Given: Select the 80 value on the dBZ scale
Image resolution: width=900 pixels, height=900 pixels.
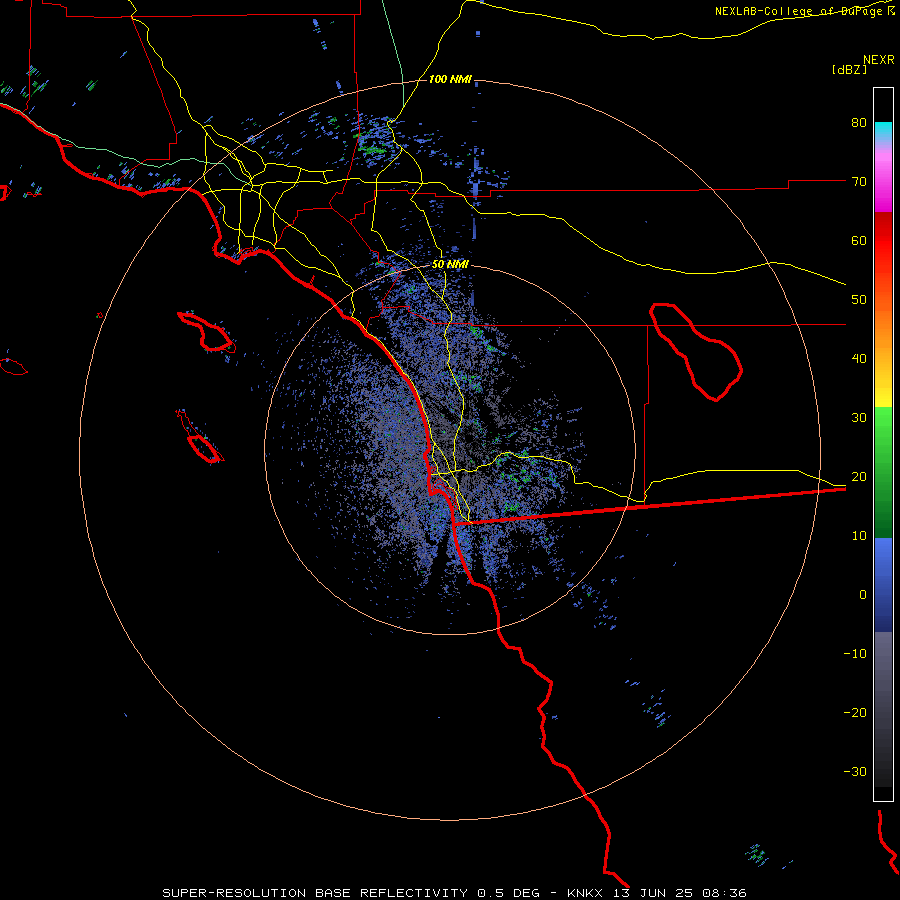Looking at the screenshot, I should [859, 122].
